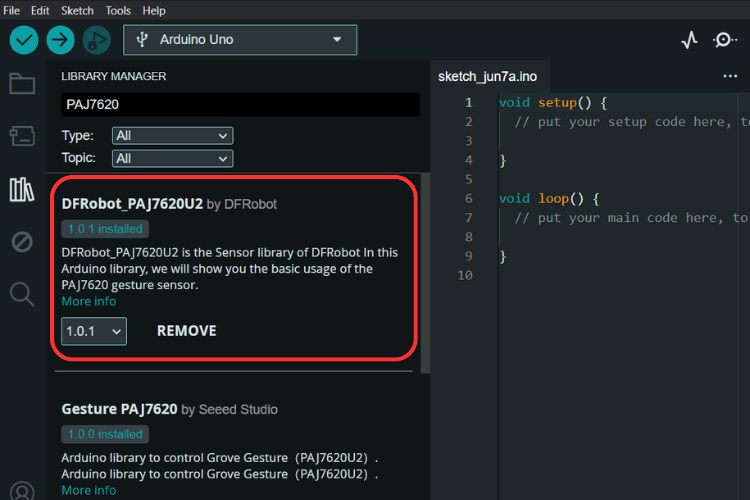Click the Gesture PAJ7620 library title
Screen dimensions: 750x500
[x=119, y=410]
